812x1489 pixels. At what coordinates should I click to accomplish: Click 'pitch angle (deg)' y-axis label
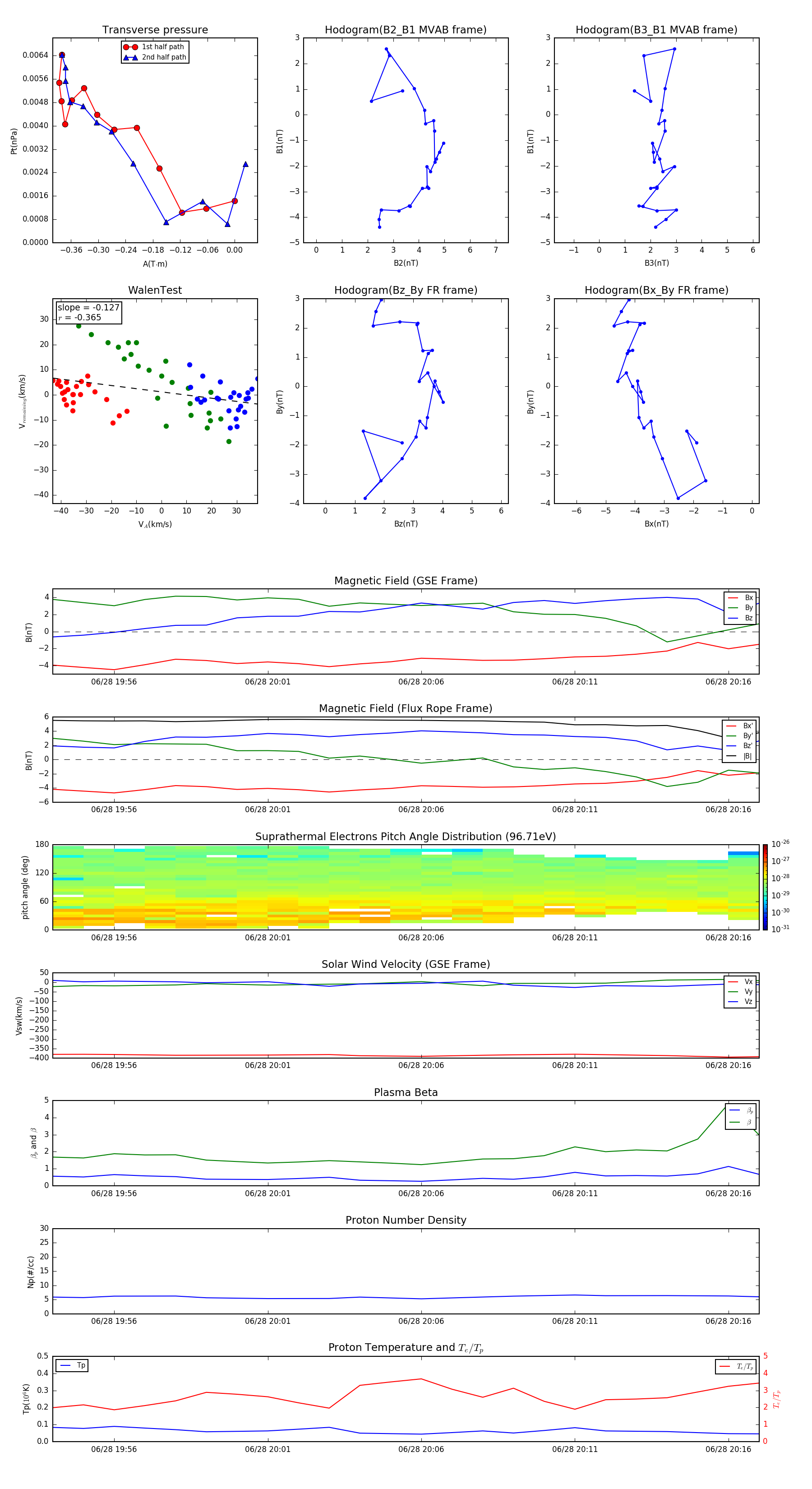click(25, 887)
